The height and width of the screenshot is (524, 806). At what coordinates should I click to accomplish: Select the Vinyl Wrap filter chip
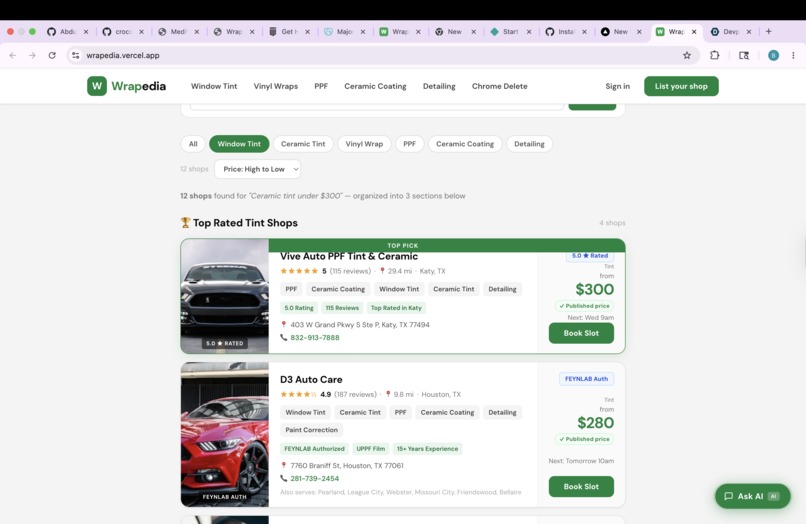click(364, 144)
